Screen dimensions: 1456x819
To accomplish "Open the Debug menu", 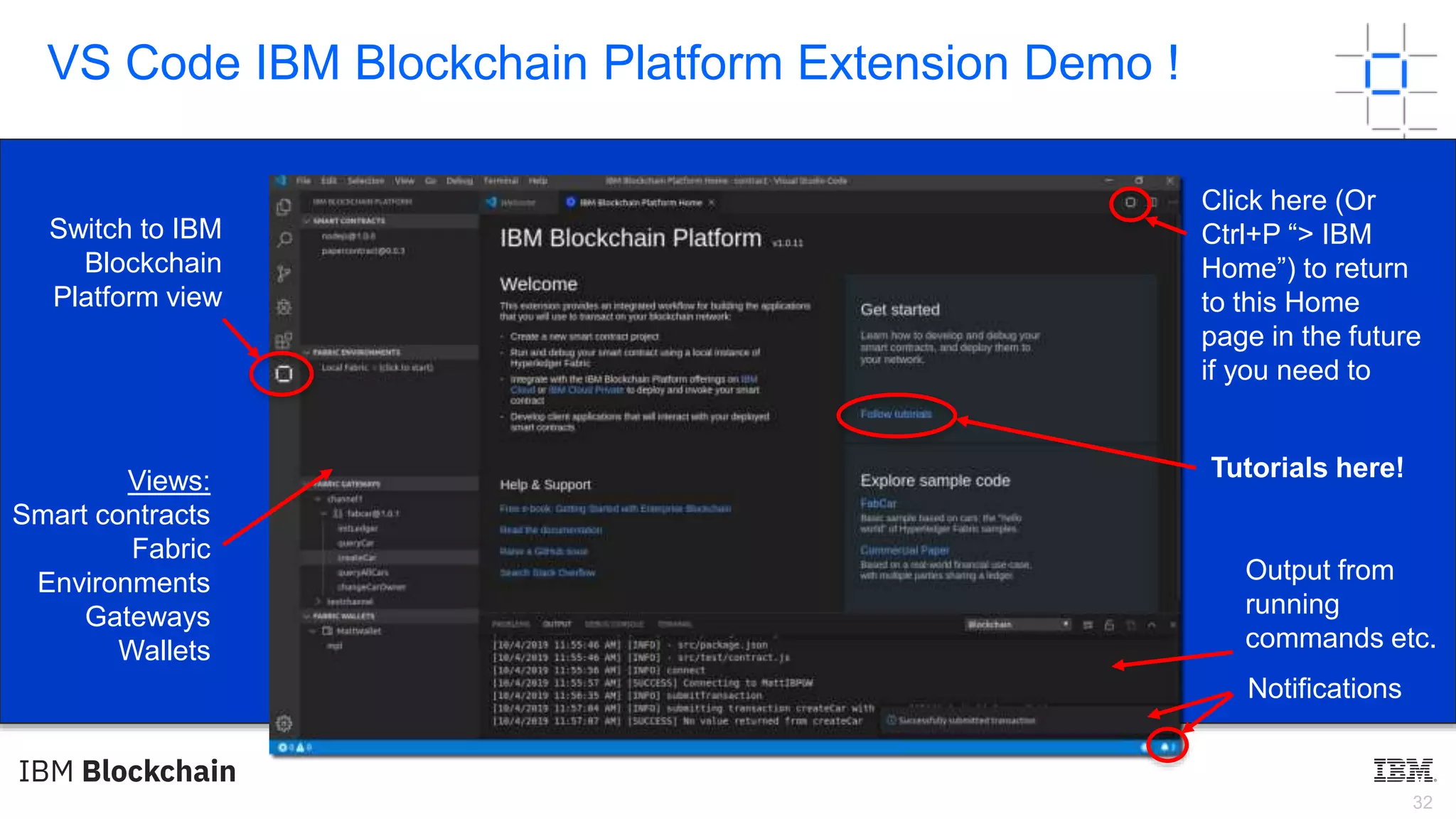I will point(459,181).
